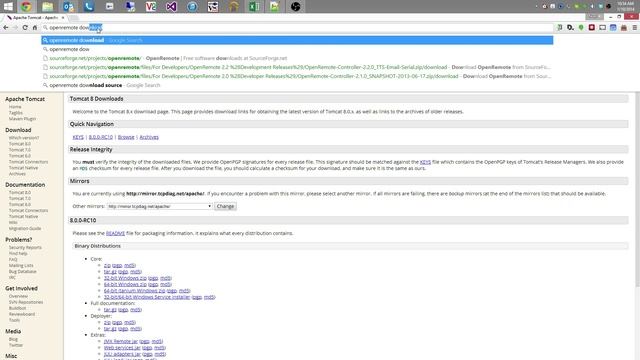
Task: Open Chrome from the taskbar
Action: (27, 6)
